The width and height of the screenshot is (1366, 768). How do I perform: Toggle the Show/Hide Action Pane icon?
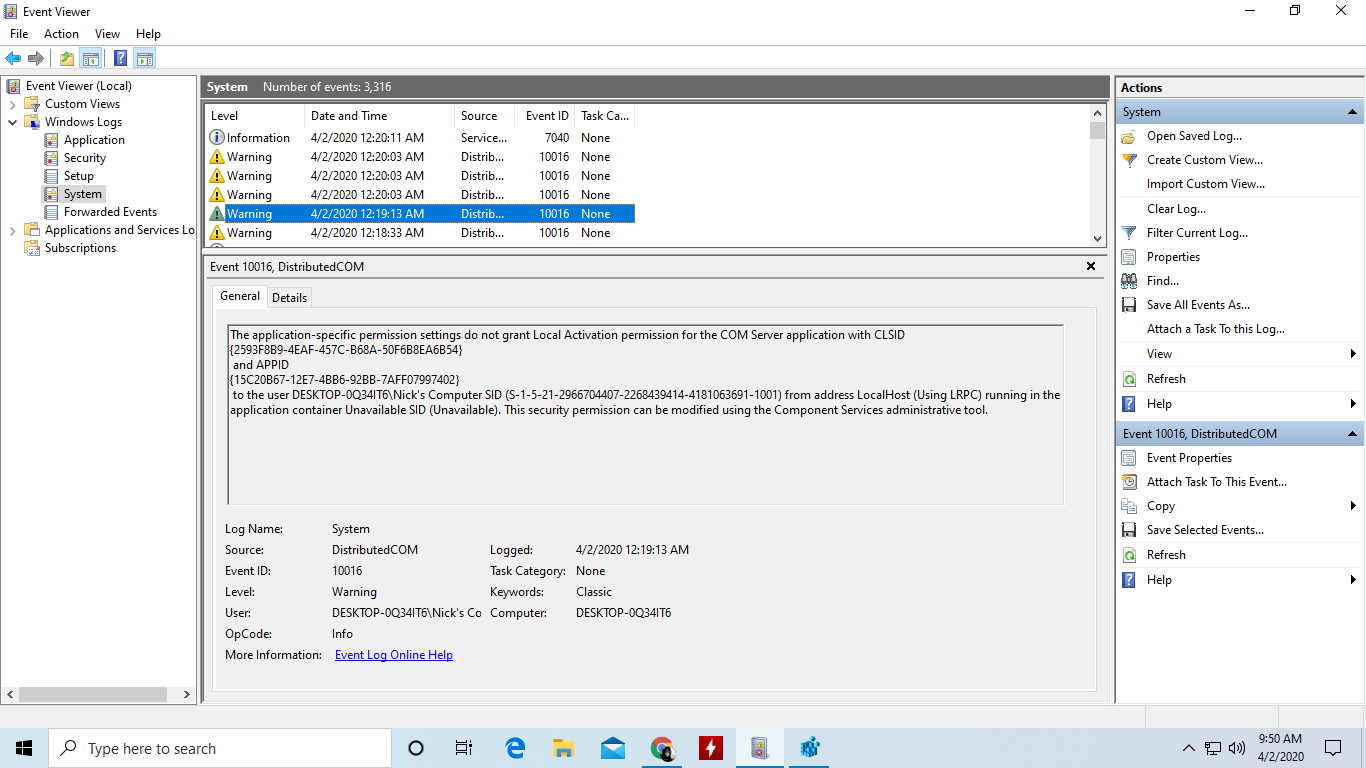click(144, 58)
